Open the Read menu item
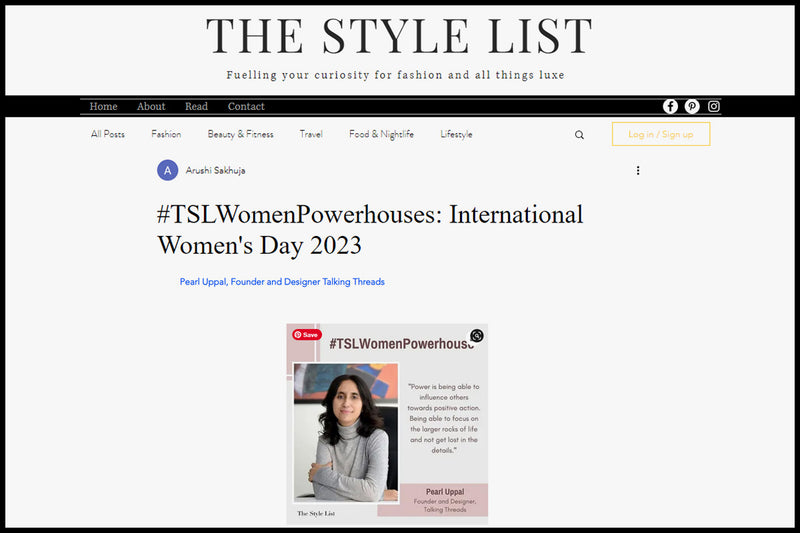Image resolution: width=800 pixels, height=533 pixels. [x=196, y=107]
